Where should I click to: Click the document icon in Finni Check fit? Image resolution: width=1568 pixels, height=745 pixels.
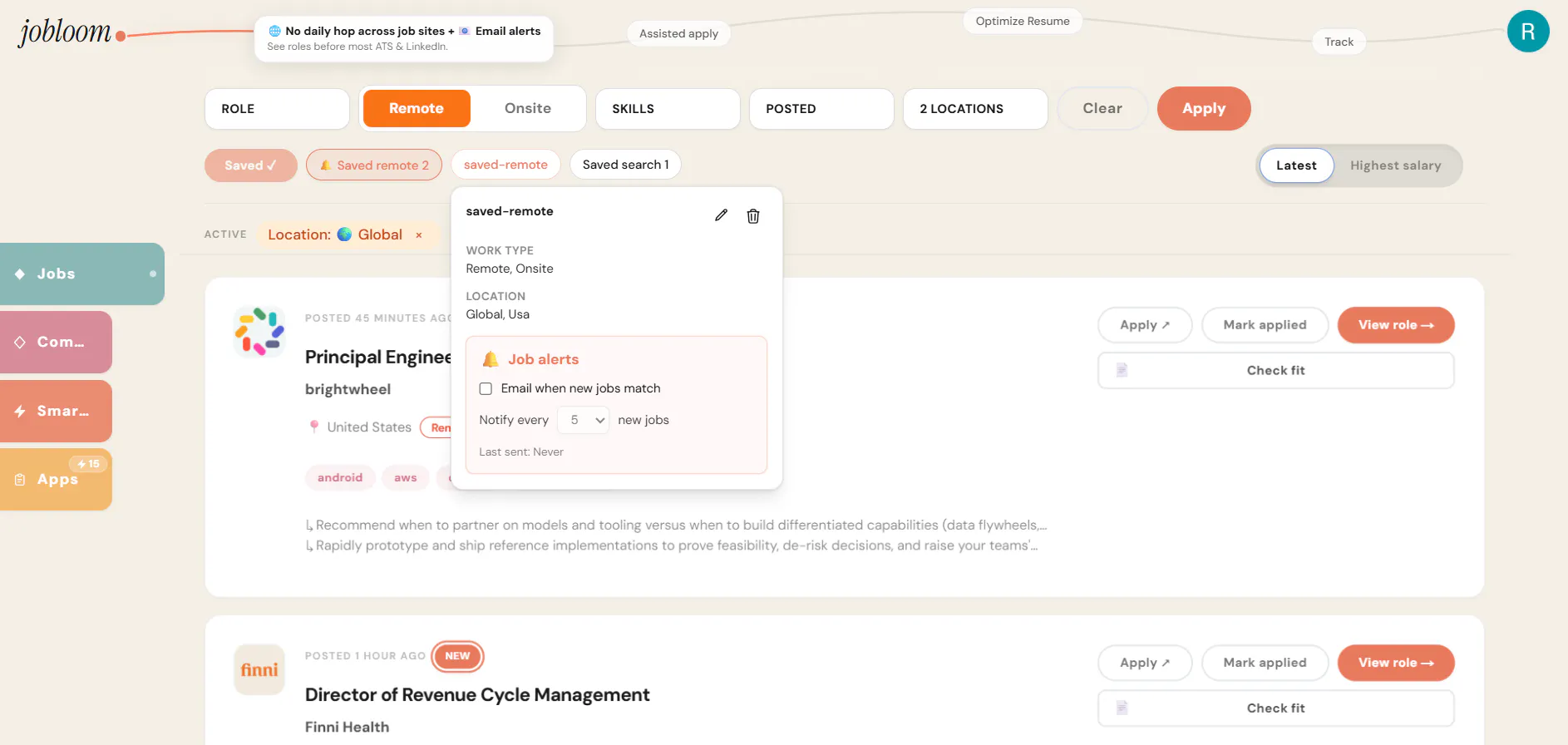point(1122,708)
